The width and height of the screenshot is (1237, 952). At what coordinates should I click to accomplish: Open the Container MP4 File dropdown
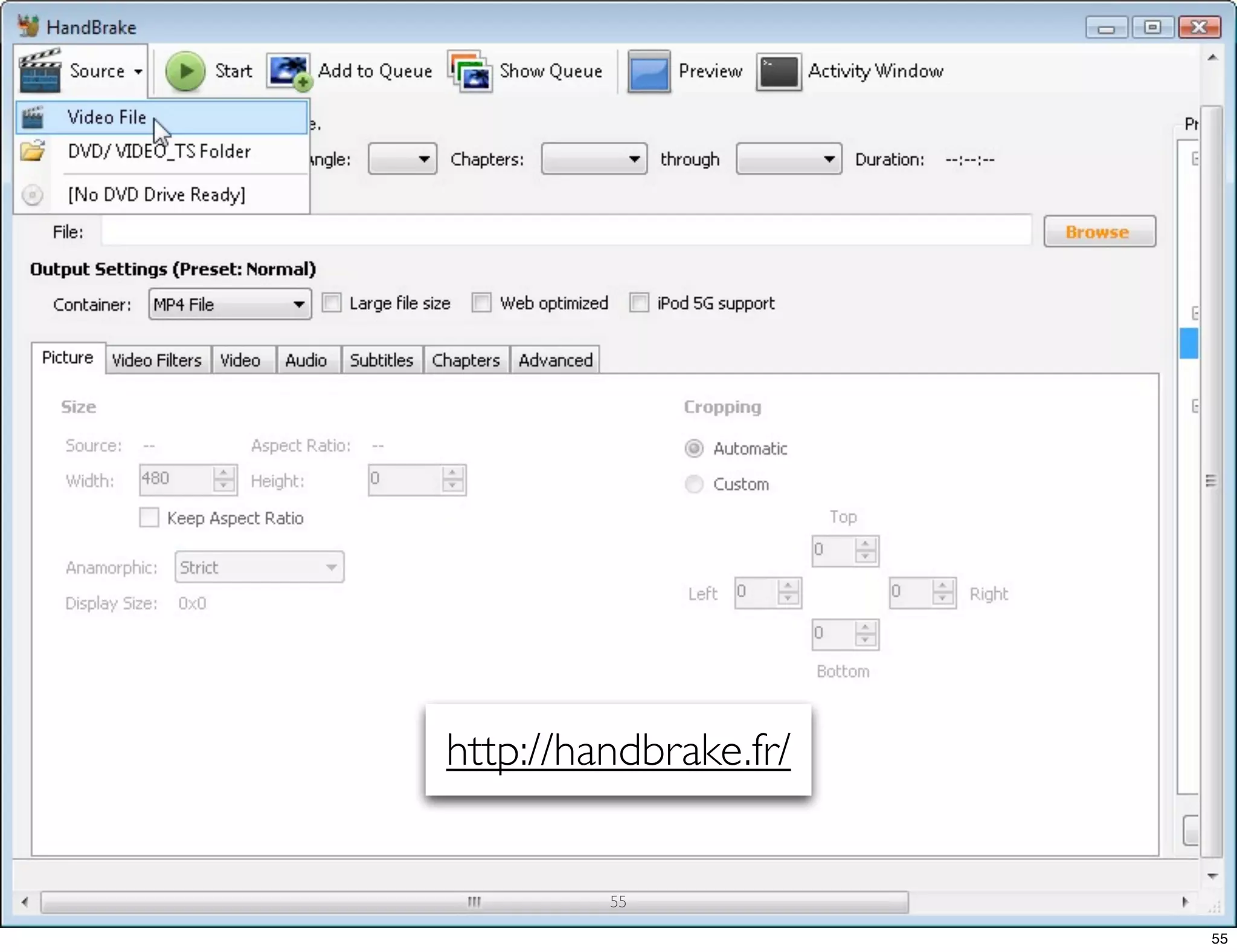230,304
